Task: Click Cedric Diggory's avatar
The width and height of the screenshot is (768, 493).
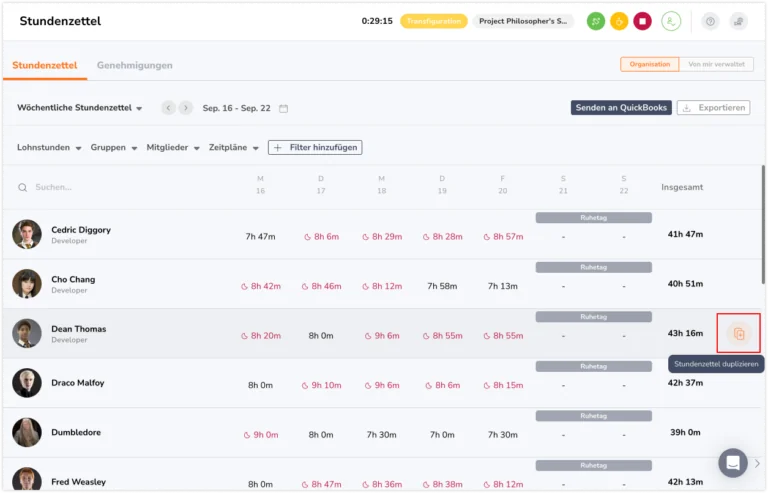Action: click(x=26, y=234)
